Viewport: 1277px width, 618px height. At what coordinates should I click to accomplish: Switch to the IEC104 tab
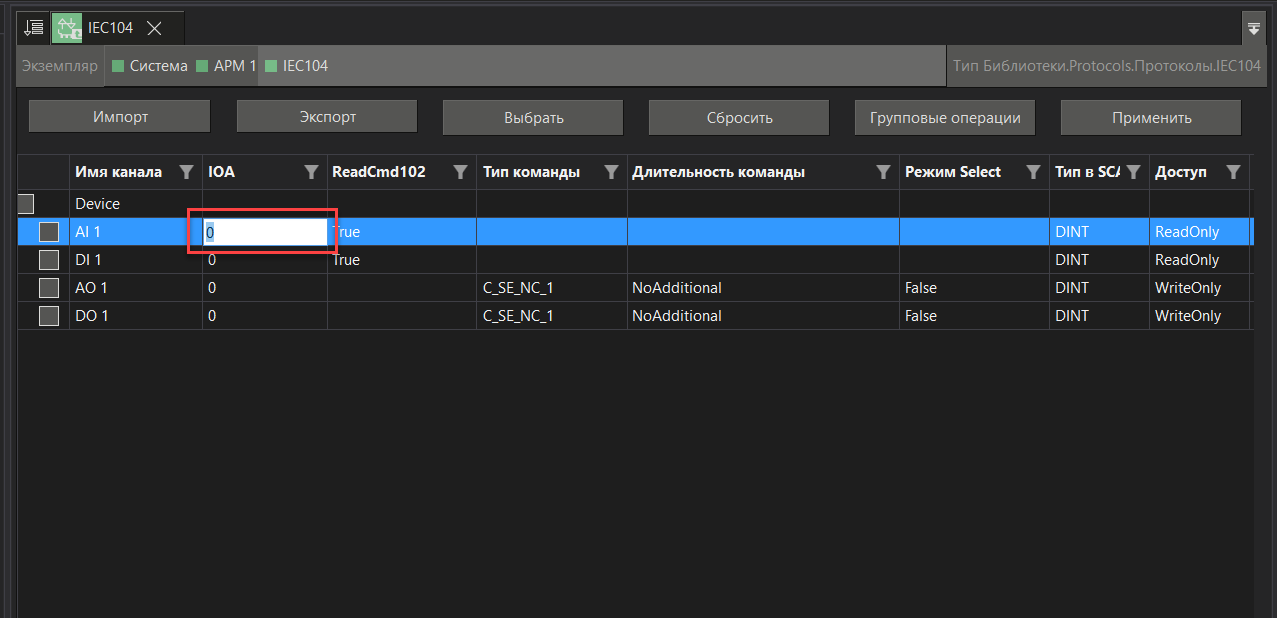click(x=110, y=28)
